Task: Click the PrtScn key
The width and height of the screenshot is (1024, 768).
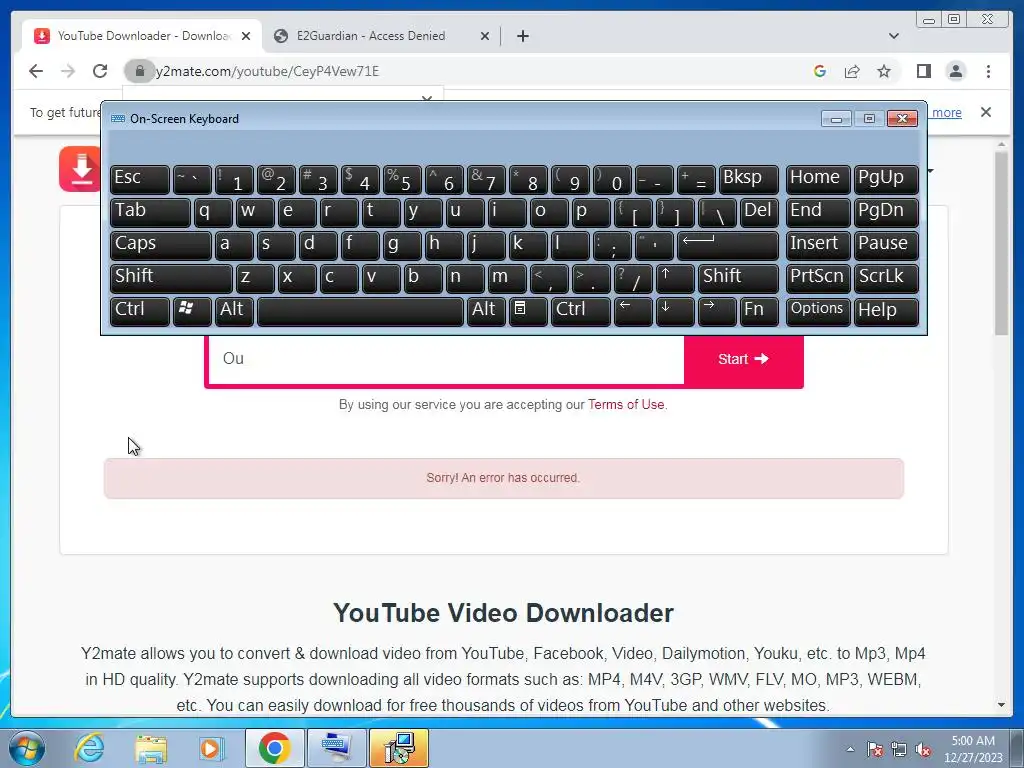Action: click(x=817, y=278)
